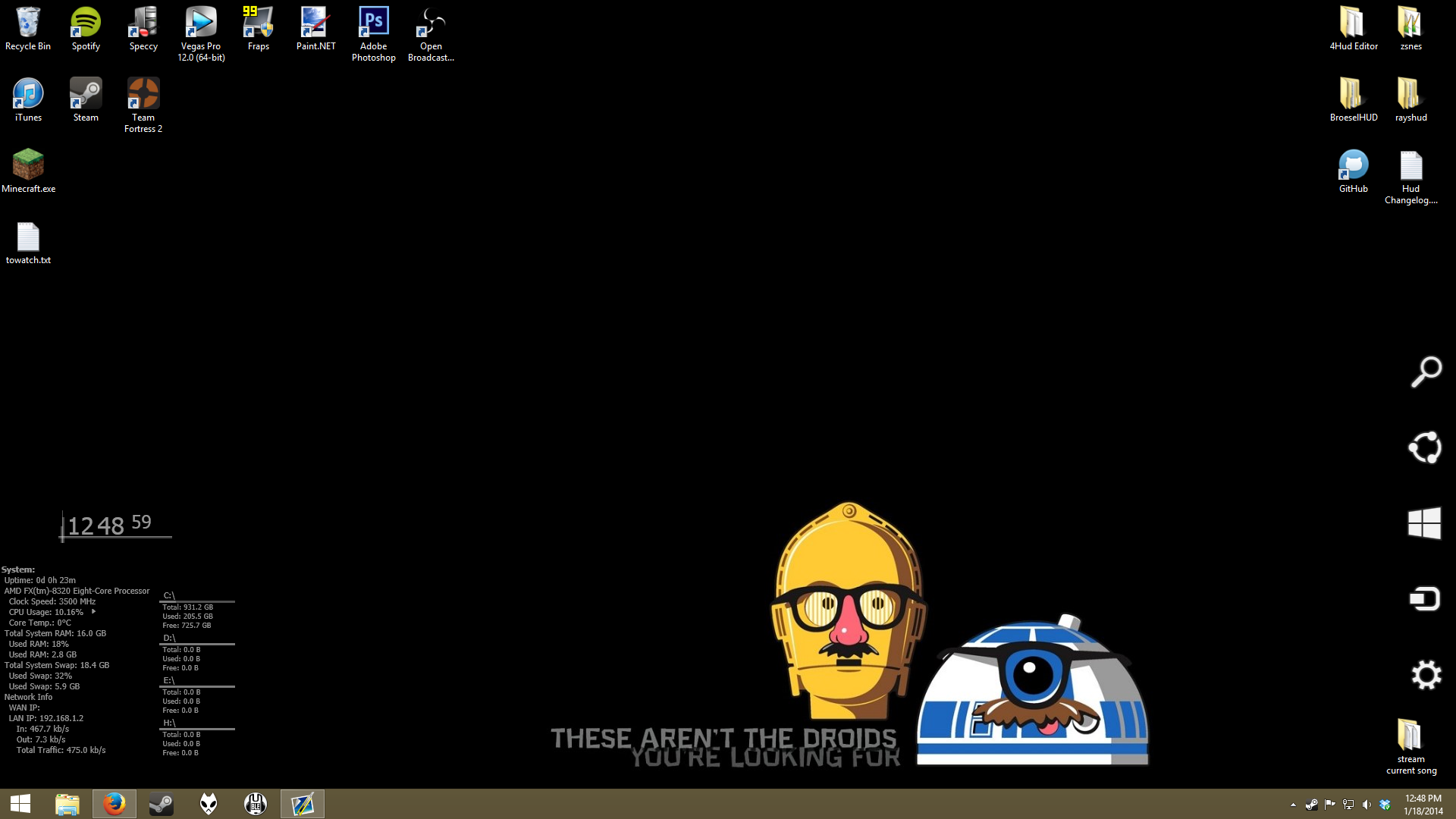
Task: Select the Fraps desktop icon
Action: pos(259,29)
